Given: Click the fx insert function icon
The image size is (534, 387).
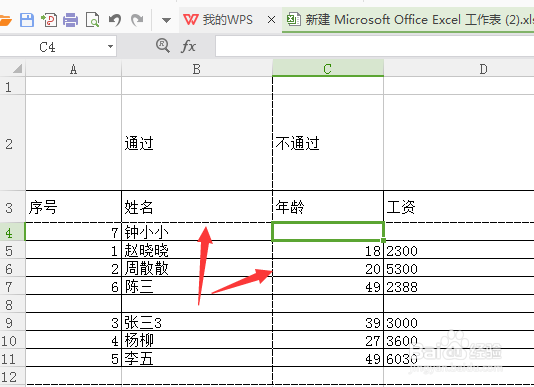Looking at the screenshot, I should point(188,46).
